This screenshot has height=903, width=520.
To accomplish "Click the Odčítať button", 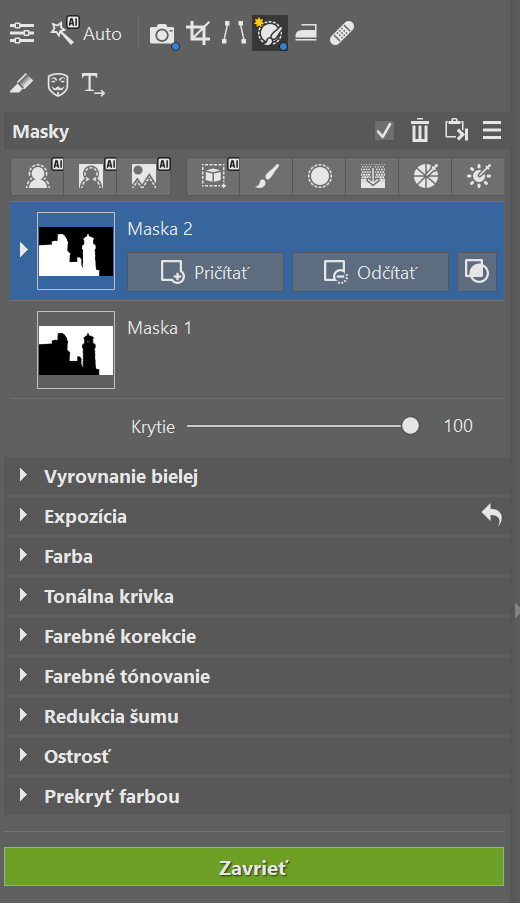I will tap(370, 272).
